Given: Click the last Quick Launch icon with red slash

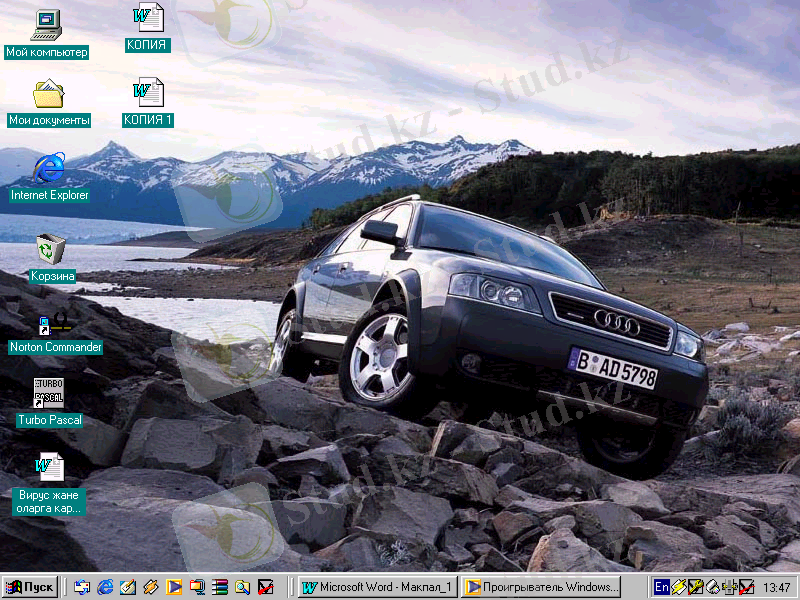Looking at the screenshot, I should point(265,587).
